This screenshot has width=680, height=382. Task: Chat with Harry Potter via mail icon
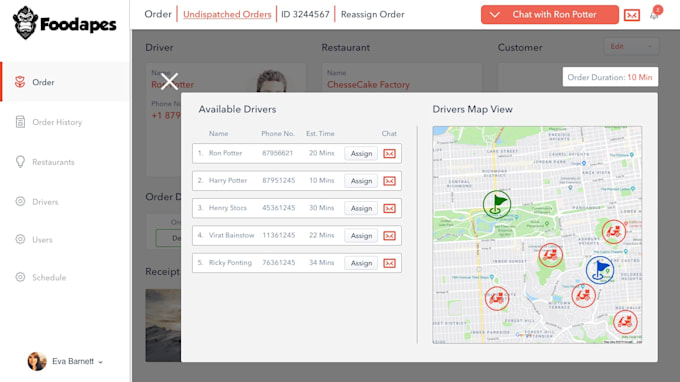click(389, 181)
